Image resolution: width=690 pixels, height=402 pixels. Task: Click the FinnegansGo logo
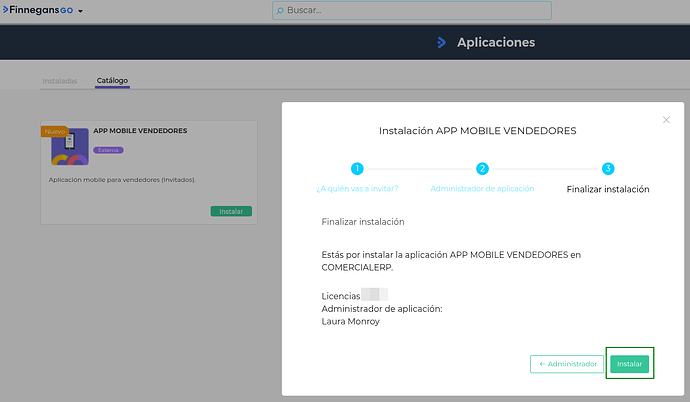(38, 10)
